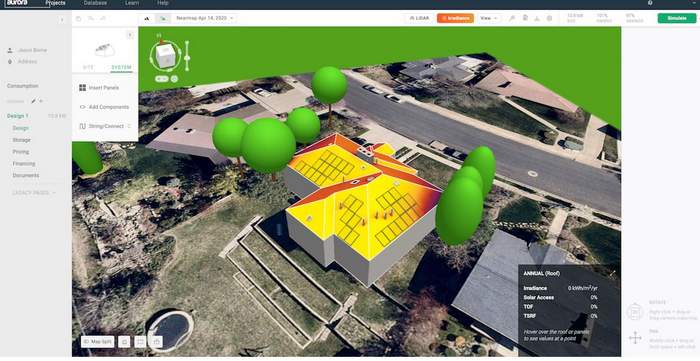Click the Insert Panels grid icon
The height and width of the screenshot is (361, 700).
click(83, 88)
